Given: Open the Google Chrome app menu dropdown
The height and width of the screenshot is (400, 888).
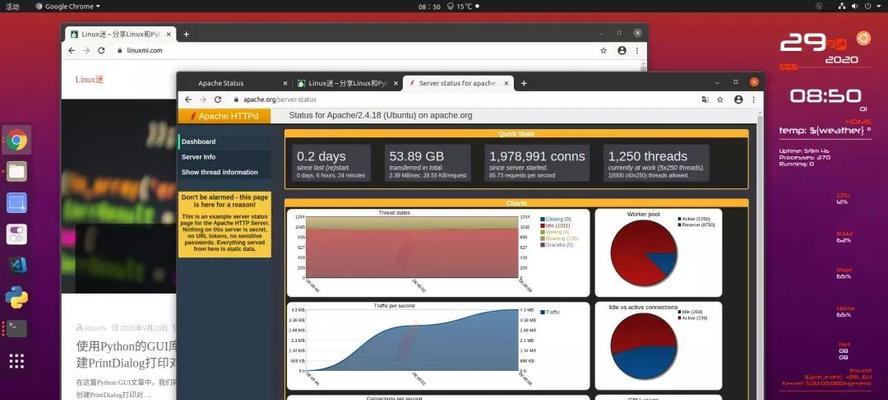Looking at the screenshot, I should [x=67, y=6].
